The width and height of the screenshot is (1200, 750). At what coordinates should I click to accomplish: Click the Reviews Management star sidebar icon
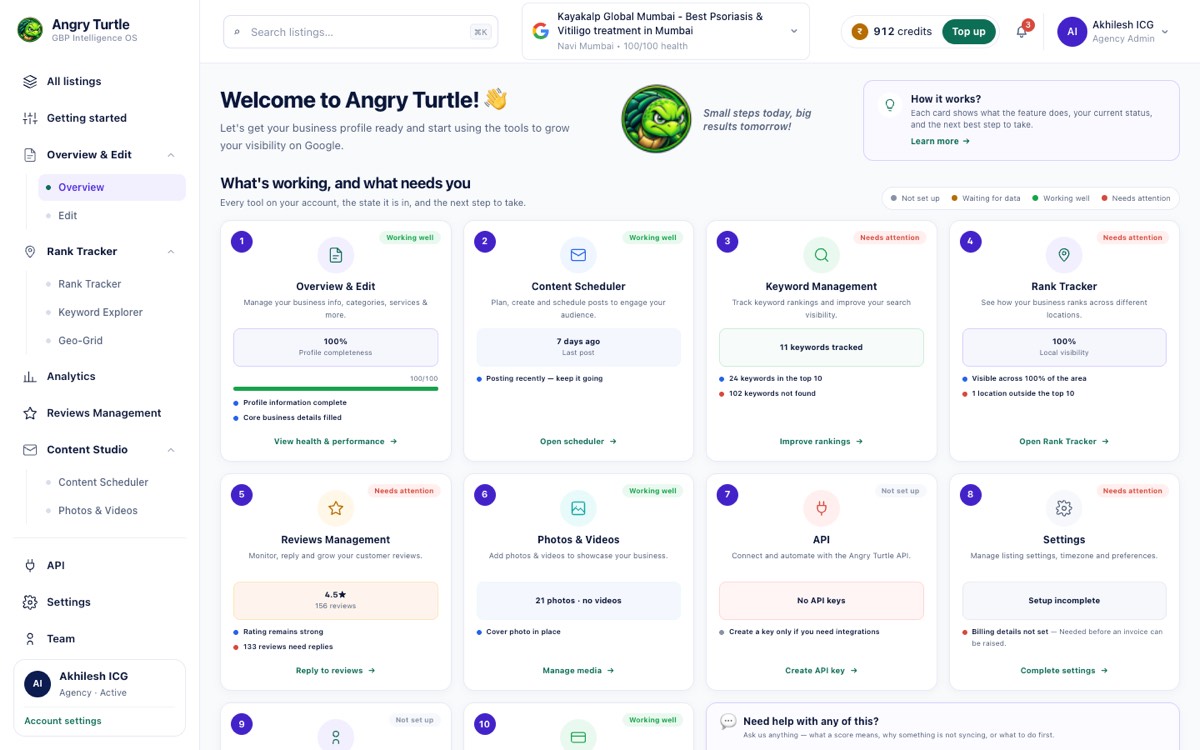pos(30,413)
